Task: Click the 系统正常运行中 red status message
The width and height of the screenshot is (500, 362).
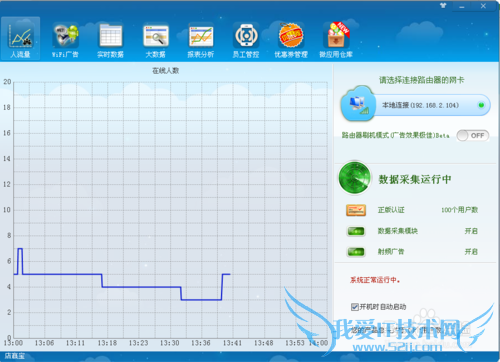Action: (375, 280)
